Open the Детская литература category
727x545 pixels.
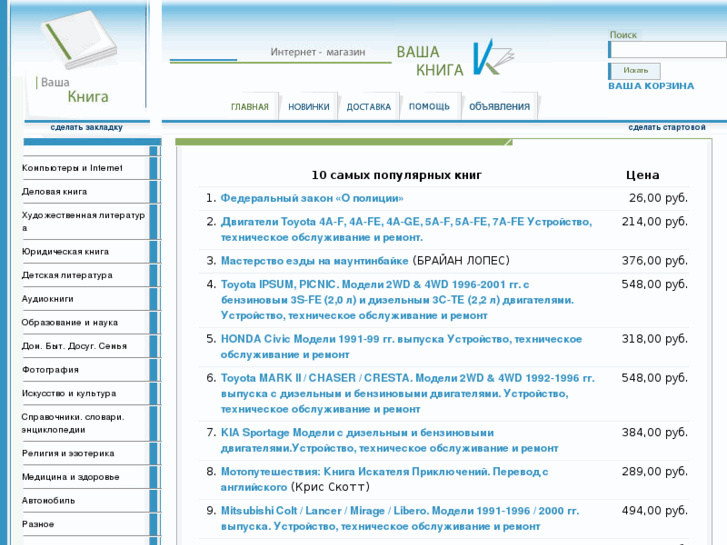(x=67, y=275)
